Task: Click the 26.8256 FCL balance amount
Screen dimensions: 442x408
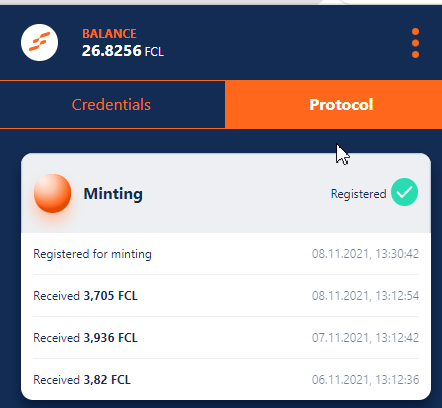Action: click(123, 51)
